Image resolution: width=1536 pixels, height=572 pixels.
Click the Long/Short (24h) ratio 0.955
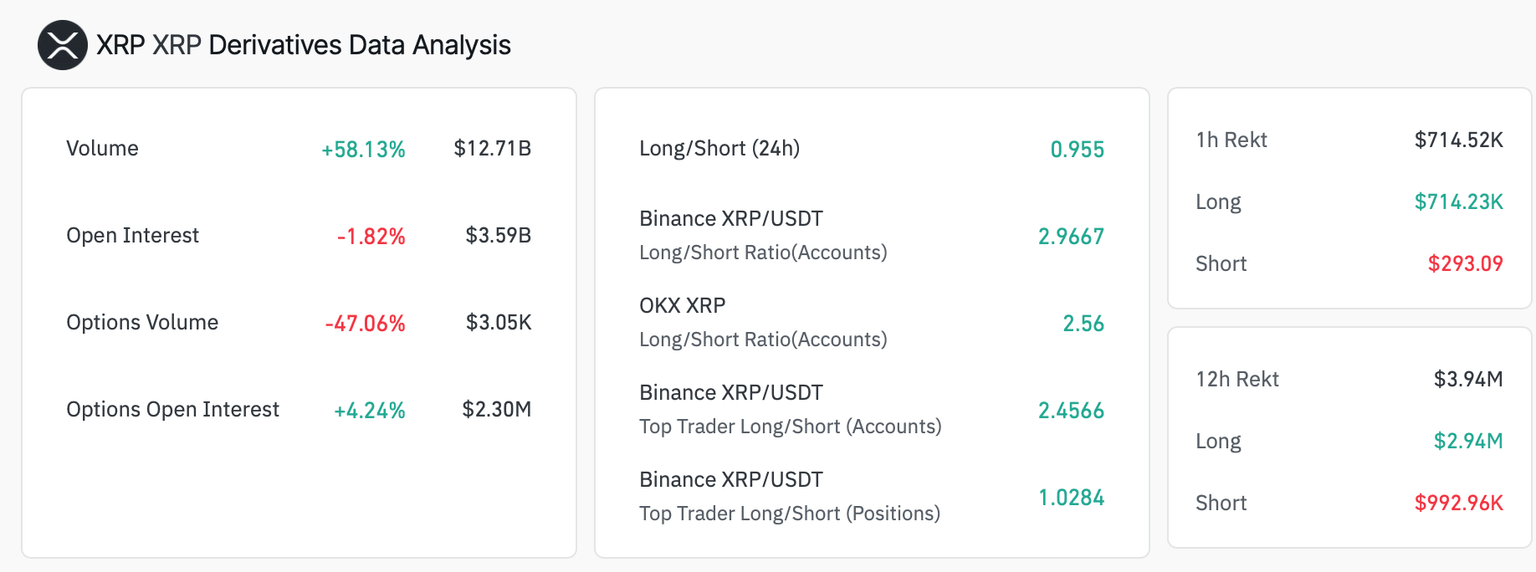[1077, 150]
